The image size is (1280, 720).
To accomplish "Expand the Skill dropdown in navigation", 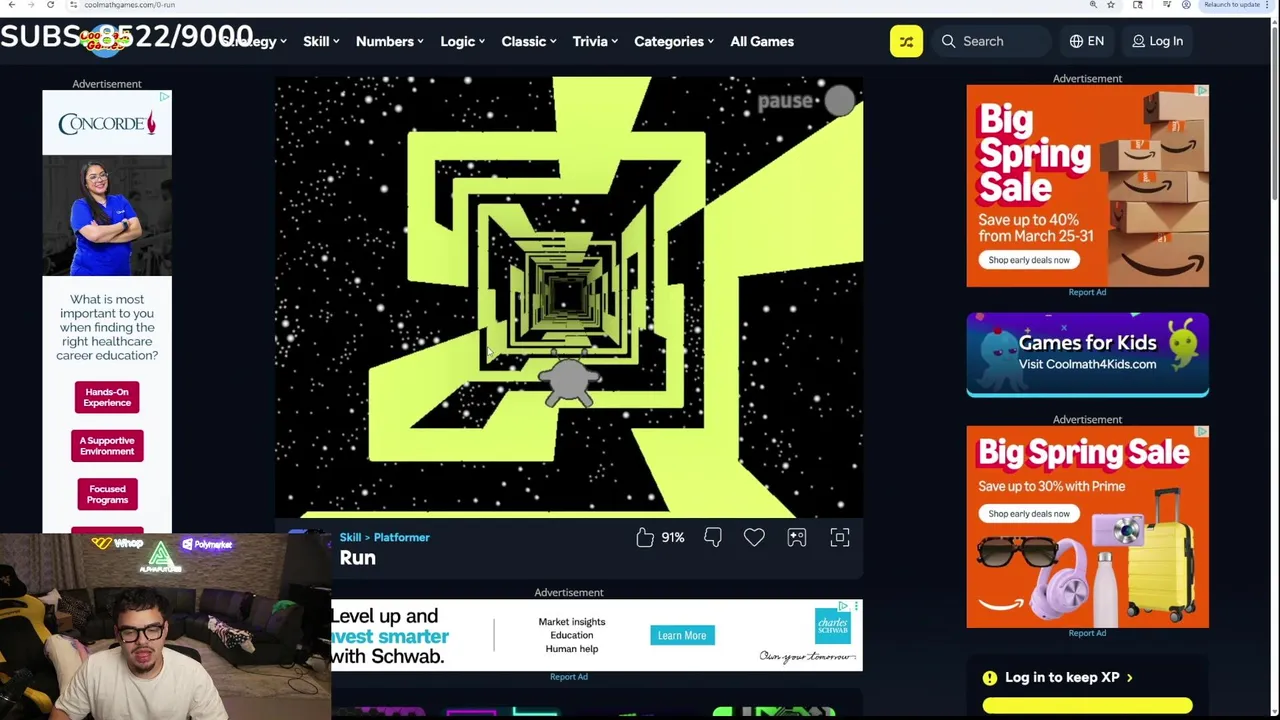I will pos(321,41).
